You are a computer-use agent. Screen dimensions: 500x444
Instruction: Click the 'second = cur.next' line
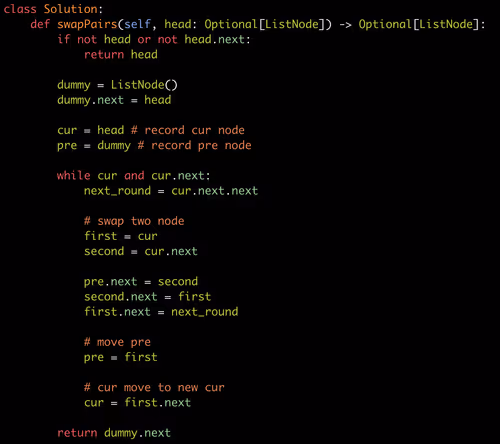click(141, 251)
